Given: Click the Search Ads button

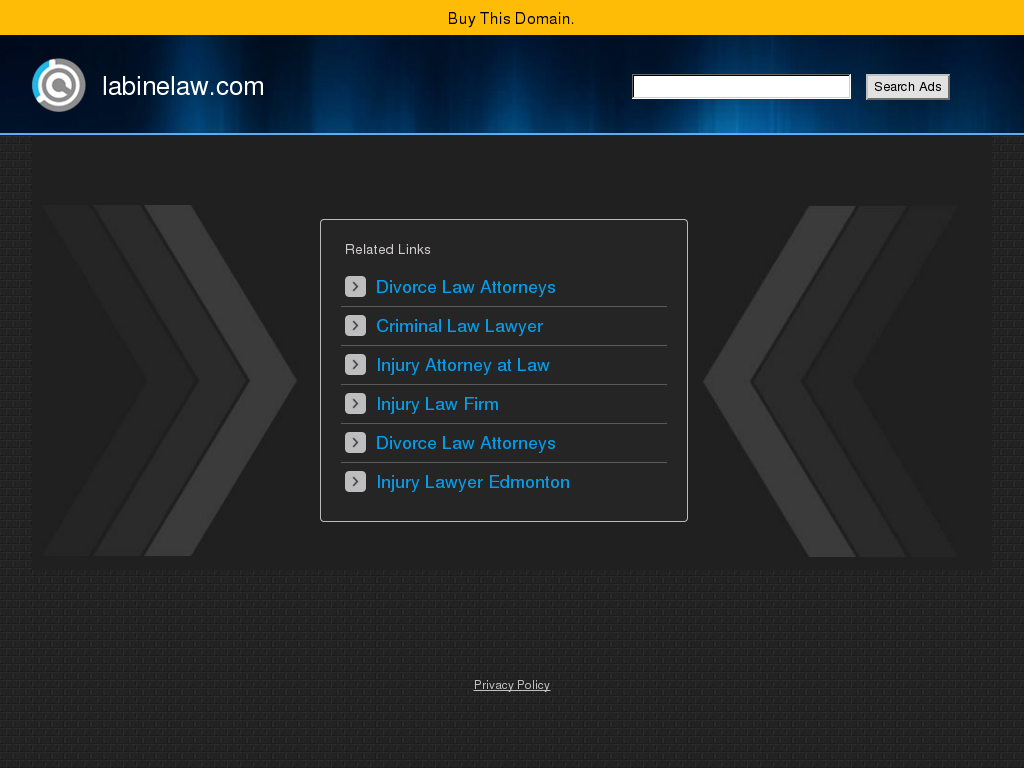Looking at the screenshot, I should coord(908,87).
